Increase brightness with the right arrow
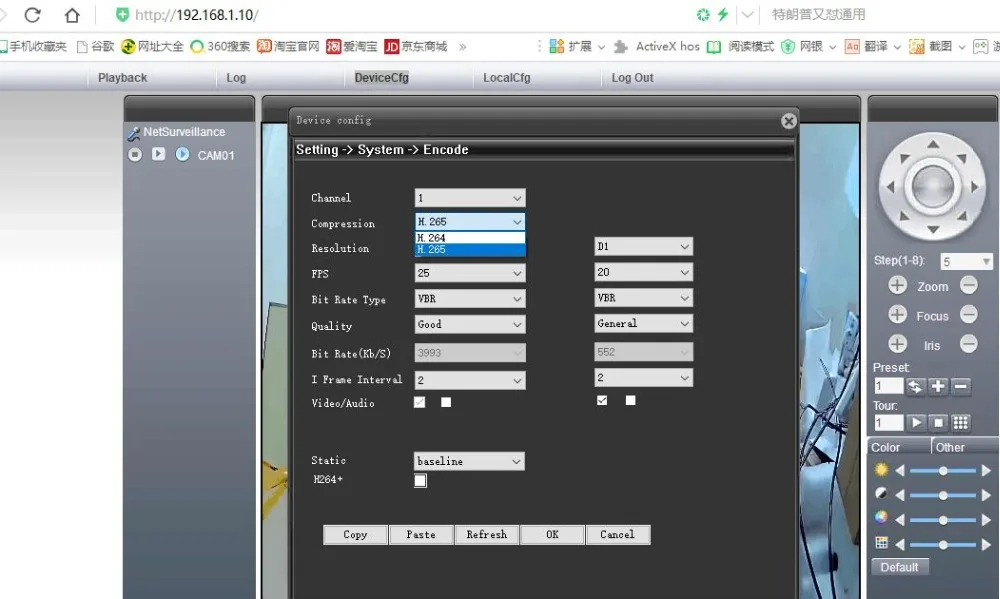Image resolution: width=1000 pixels, height=599 pixels. (986, 471)
